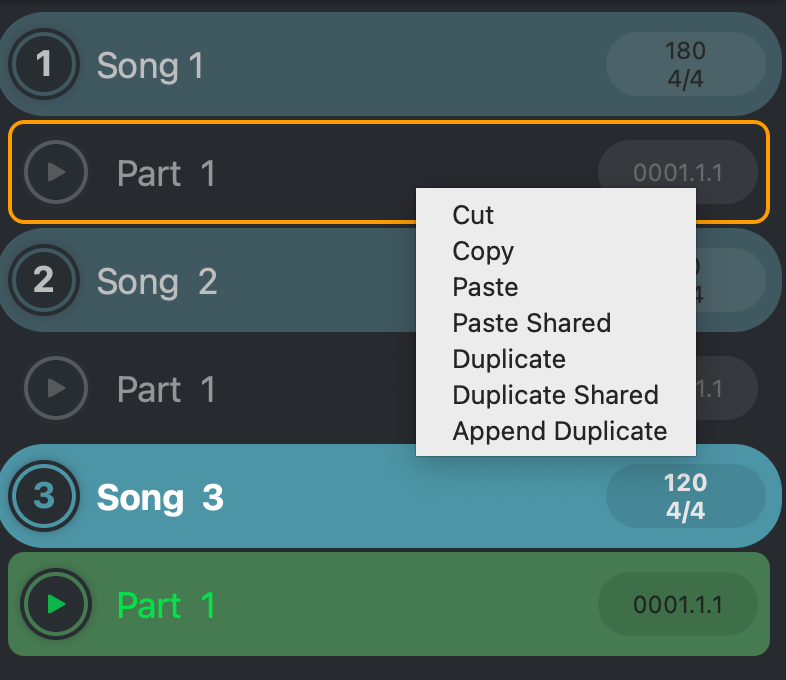
Task: Click position 0001.1.1 of Song 1's part
Action: pyautogui.click(x=678, y=173)
